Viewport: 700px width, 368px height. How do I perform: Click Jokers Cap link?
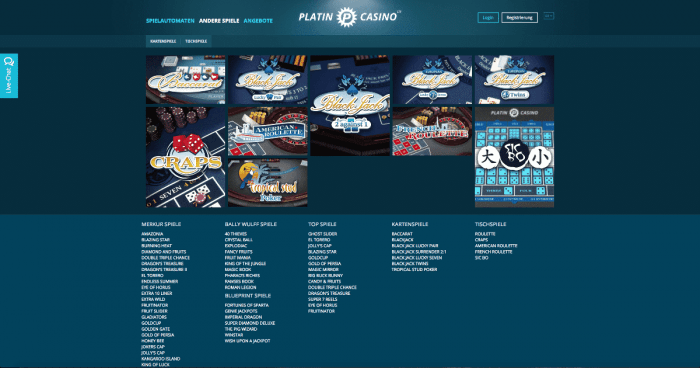153,347
